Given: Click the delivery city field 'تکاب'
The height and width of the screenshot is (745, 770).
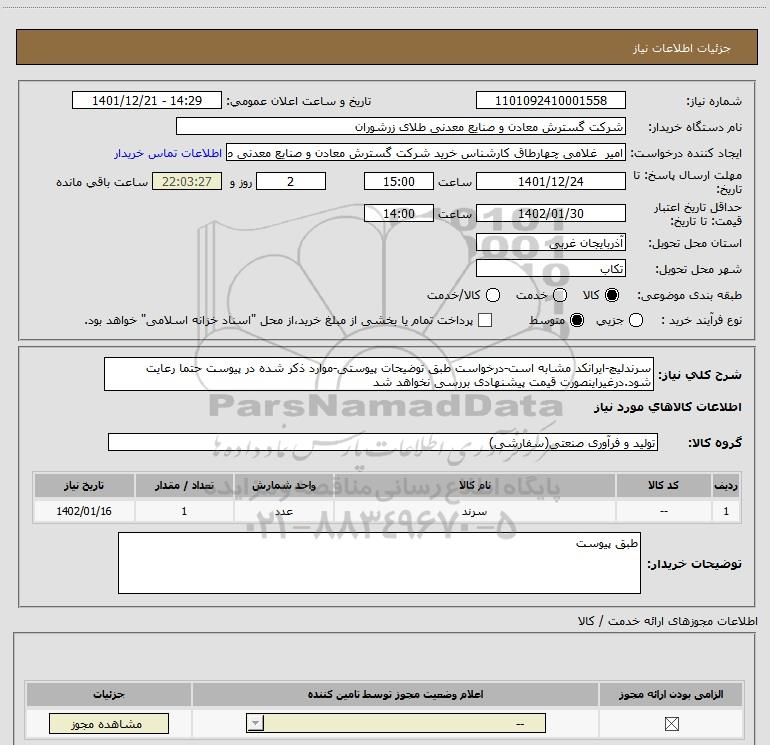Looking at the screenshot, I should 550,268.
